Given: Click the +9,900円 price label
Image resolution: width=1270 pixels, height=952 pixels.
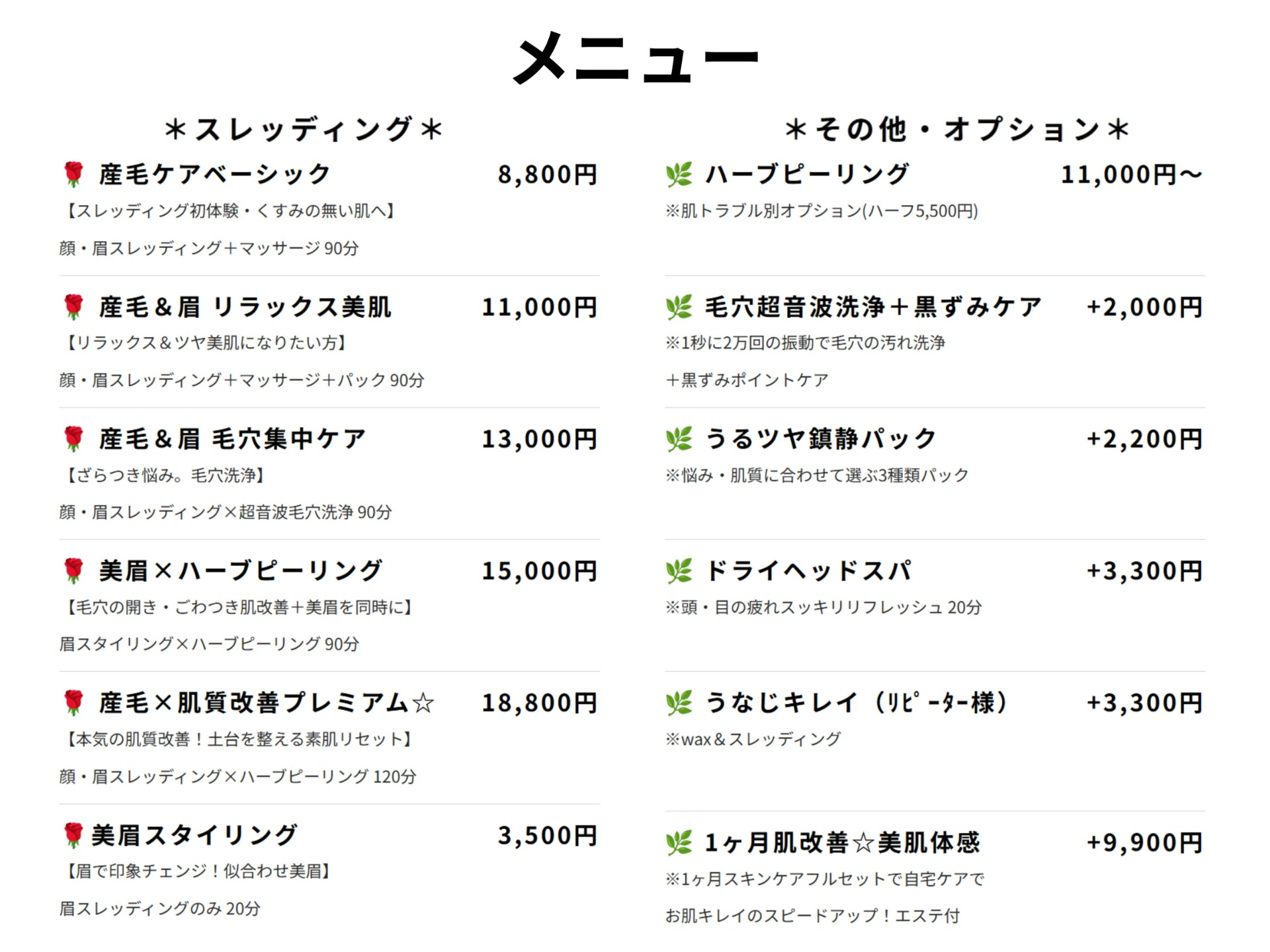Looking at the screenshot, I should pyautogui.click(x=1145, y=843).
